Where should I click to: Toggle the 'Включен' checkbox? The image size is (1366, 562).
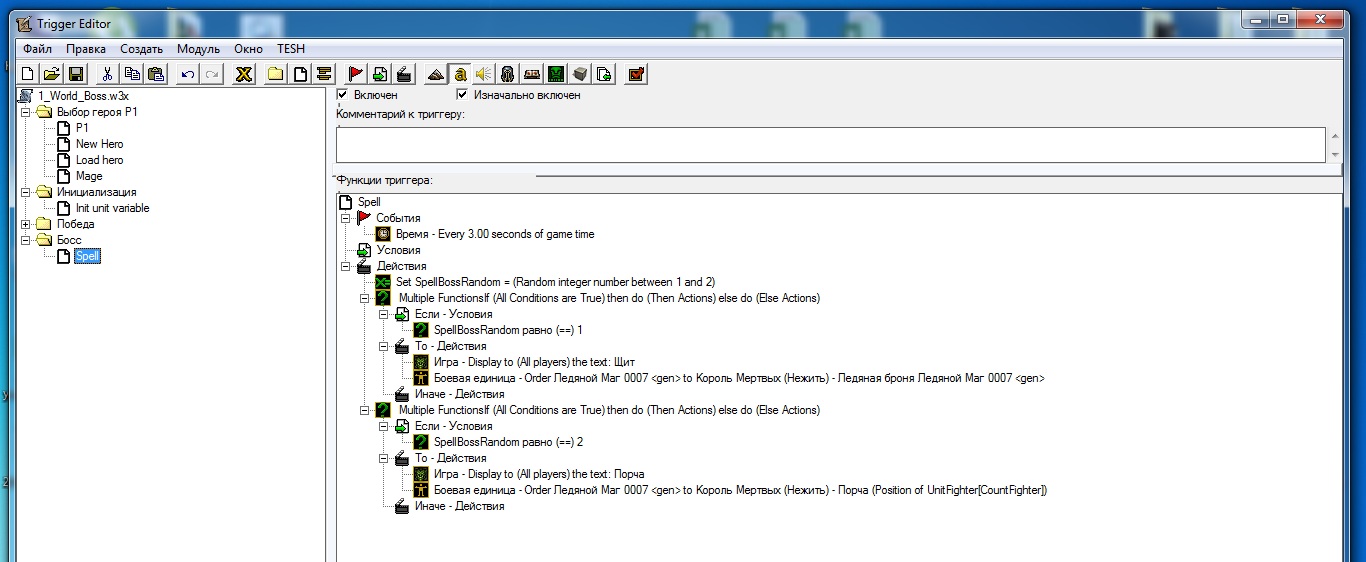(x=342, y=94)
